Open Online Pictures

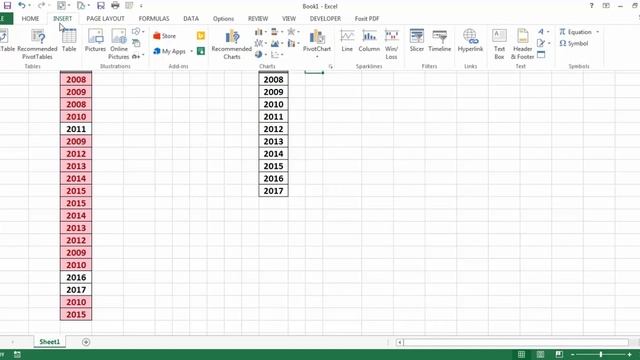(119, 44)
